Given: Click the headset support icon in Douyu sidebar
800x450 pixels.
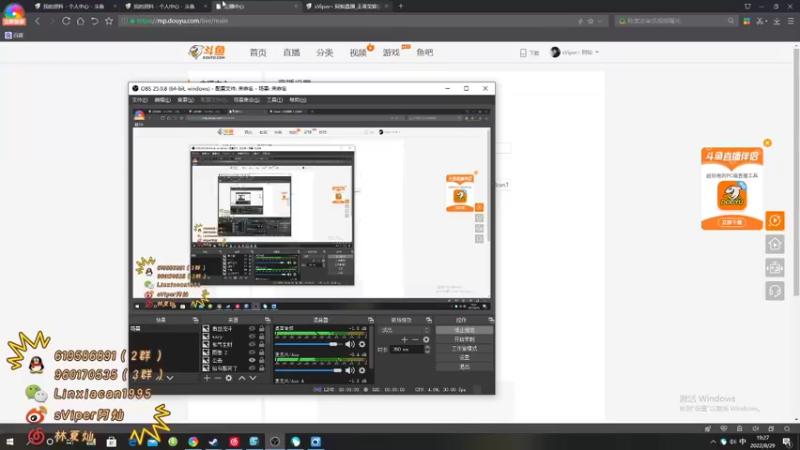Looking at the screenshot, I should [x=774, y=291].
